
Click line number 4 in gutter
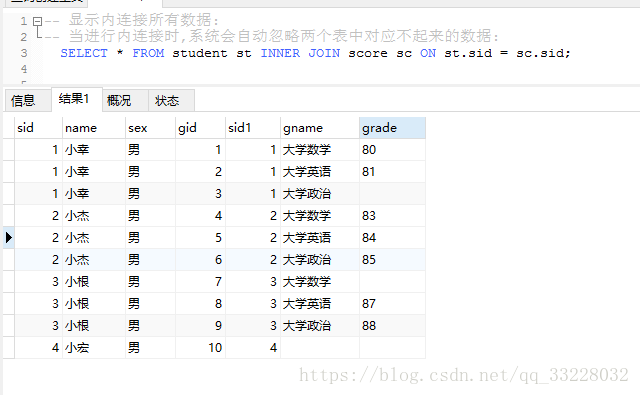tap(24, 69)
